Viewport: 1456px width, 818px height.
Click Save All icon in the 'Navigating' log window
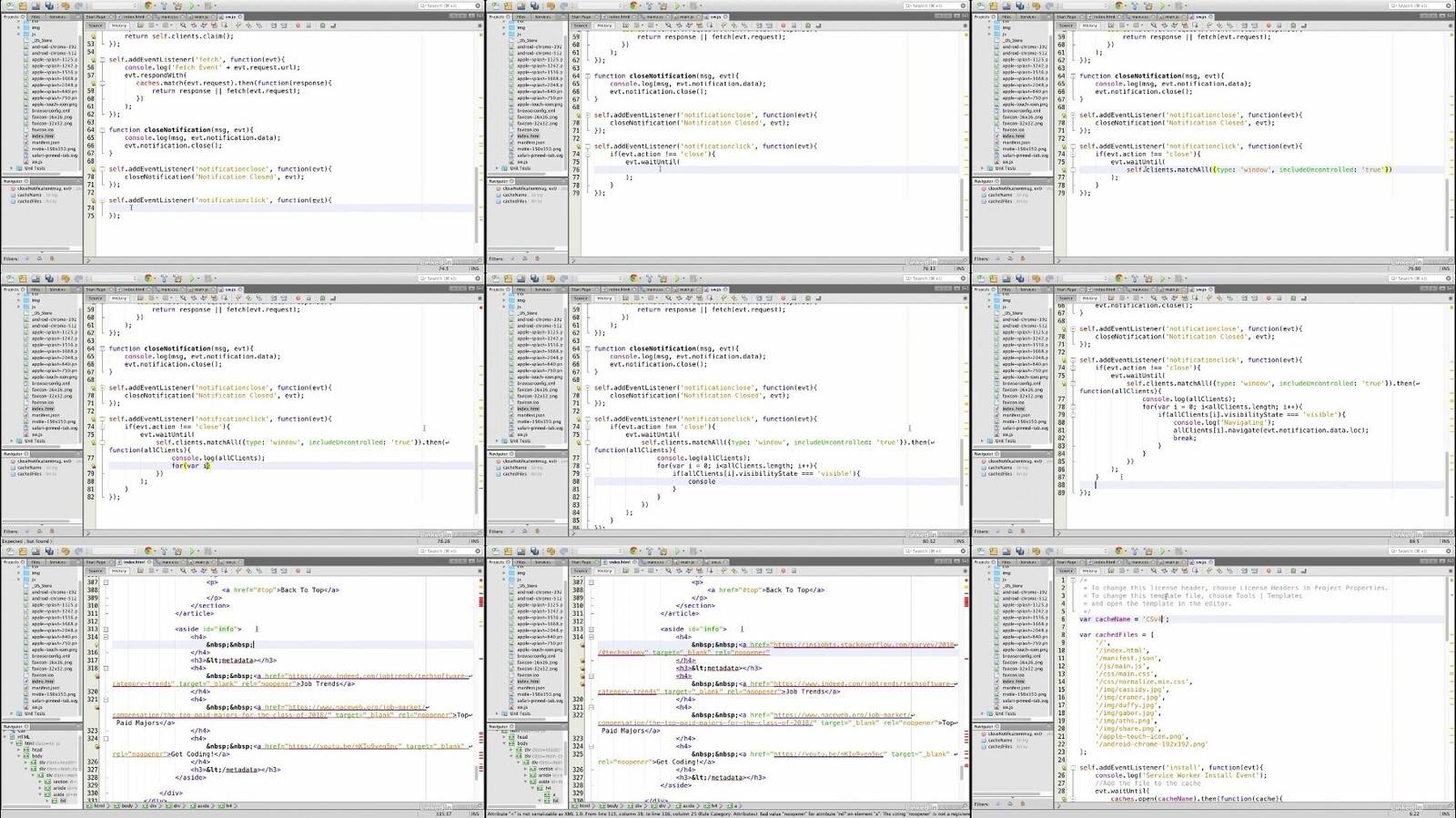coord(1020,278)
